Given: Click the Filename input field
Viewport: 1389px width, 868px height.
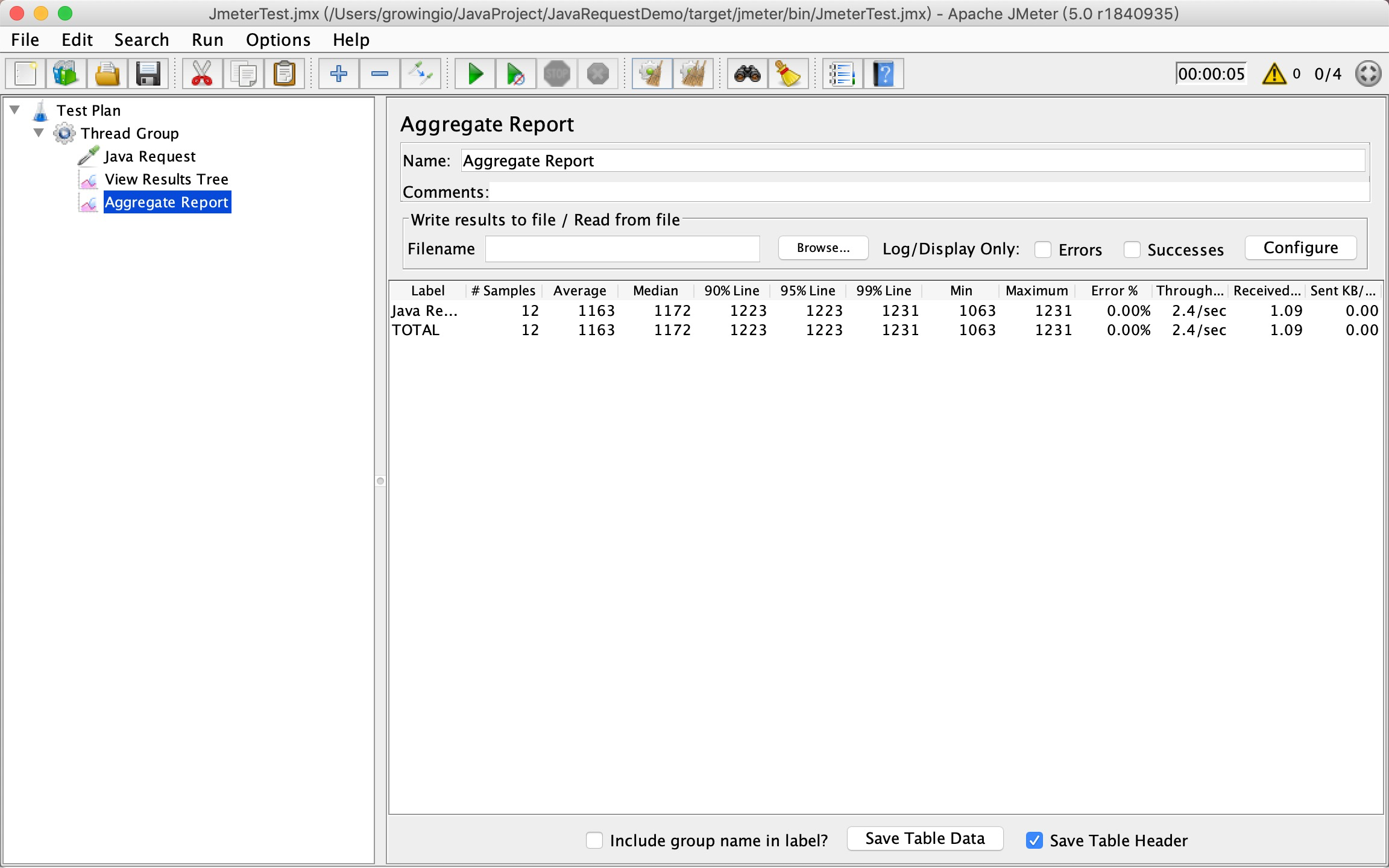Looking at the screenshot, I should coord(622,249).
